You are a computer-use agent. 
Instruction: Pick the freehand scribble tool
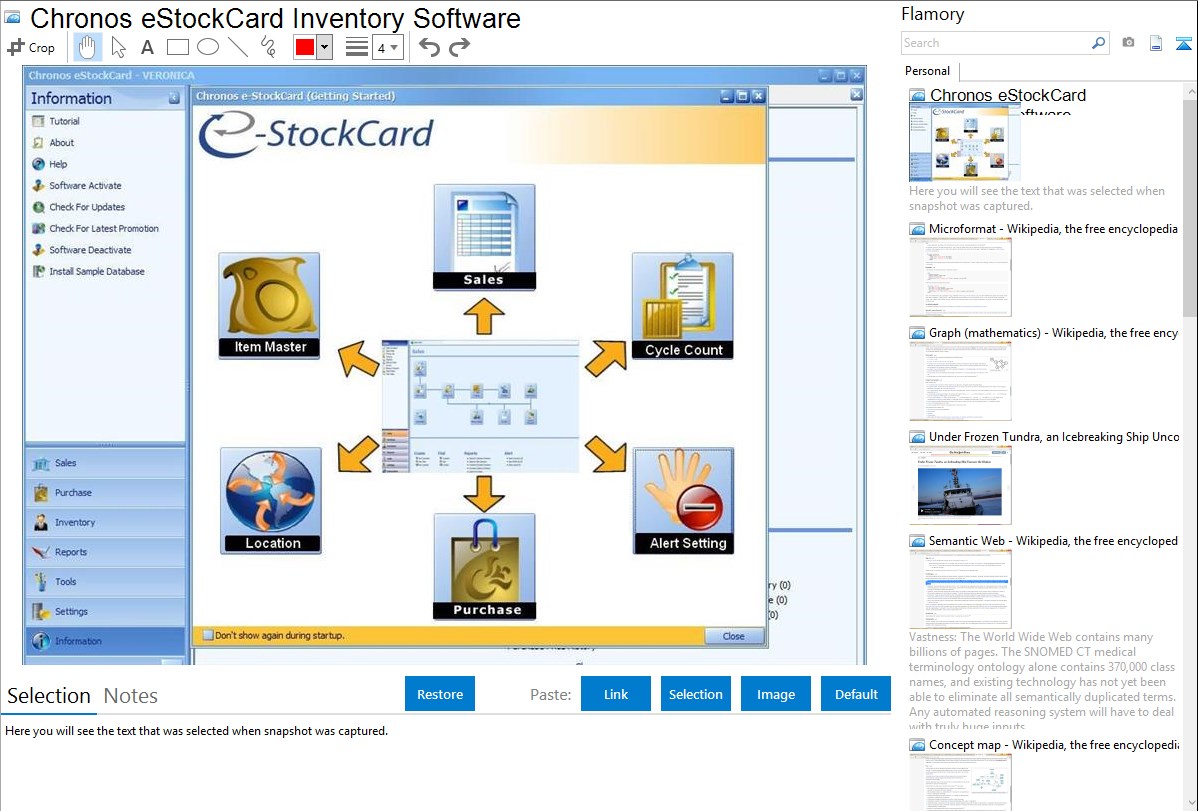pyautogui.click(x=268, y=47)
